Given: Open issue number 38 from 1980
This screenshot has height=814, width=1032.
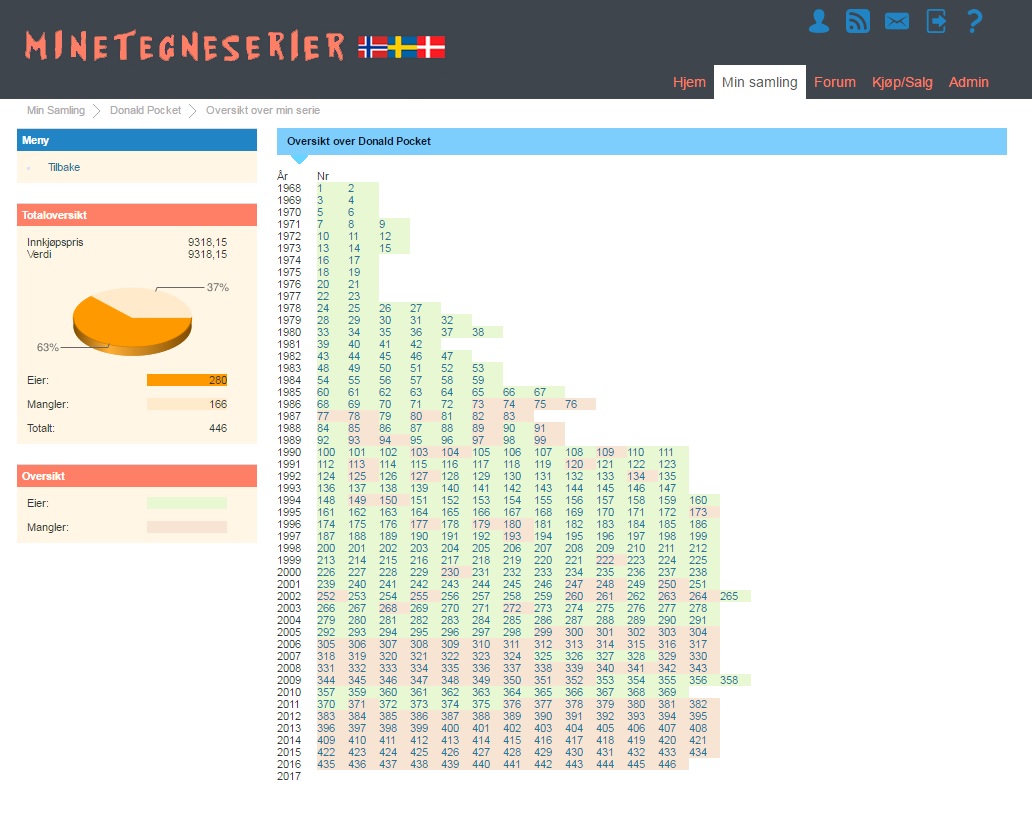Looking at the screenshot, I should click(x=478, y=332).
